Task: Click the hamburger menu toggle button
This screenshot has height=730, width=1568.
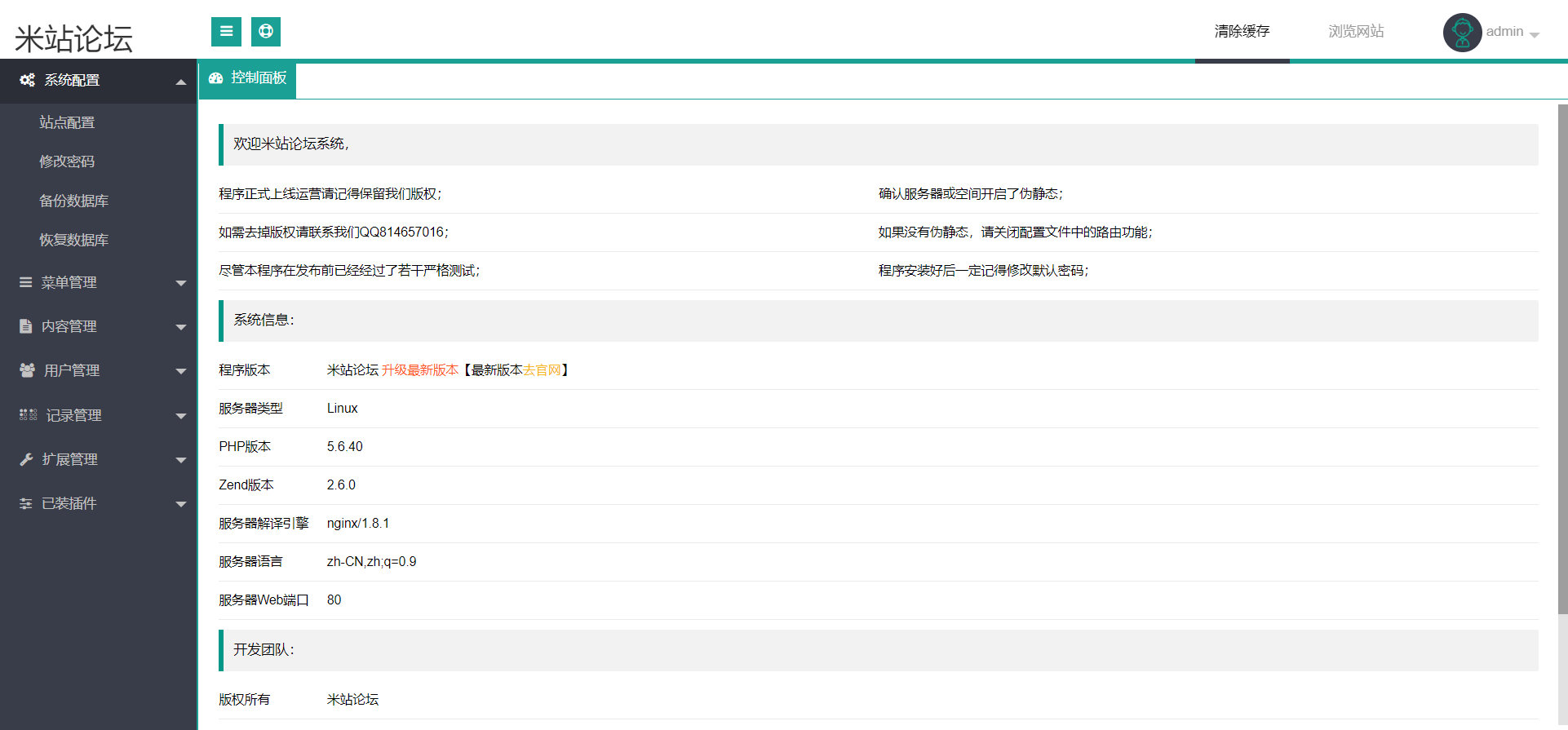Action: click(x=226, y=32)
